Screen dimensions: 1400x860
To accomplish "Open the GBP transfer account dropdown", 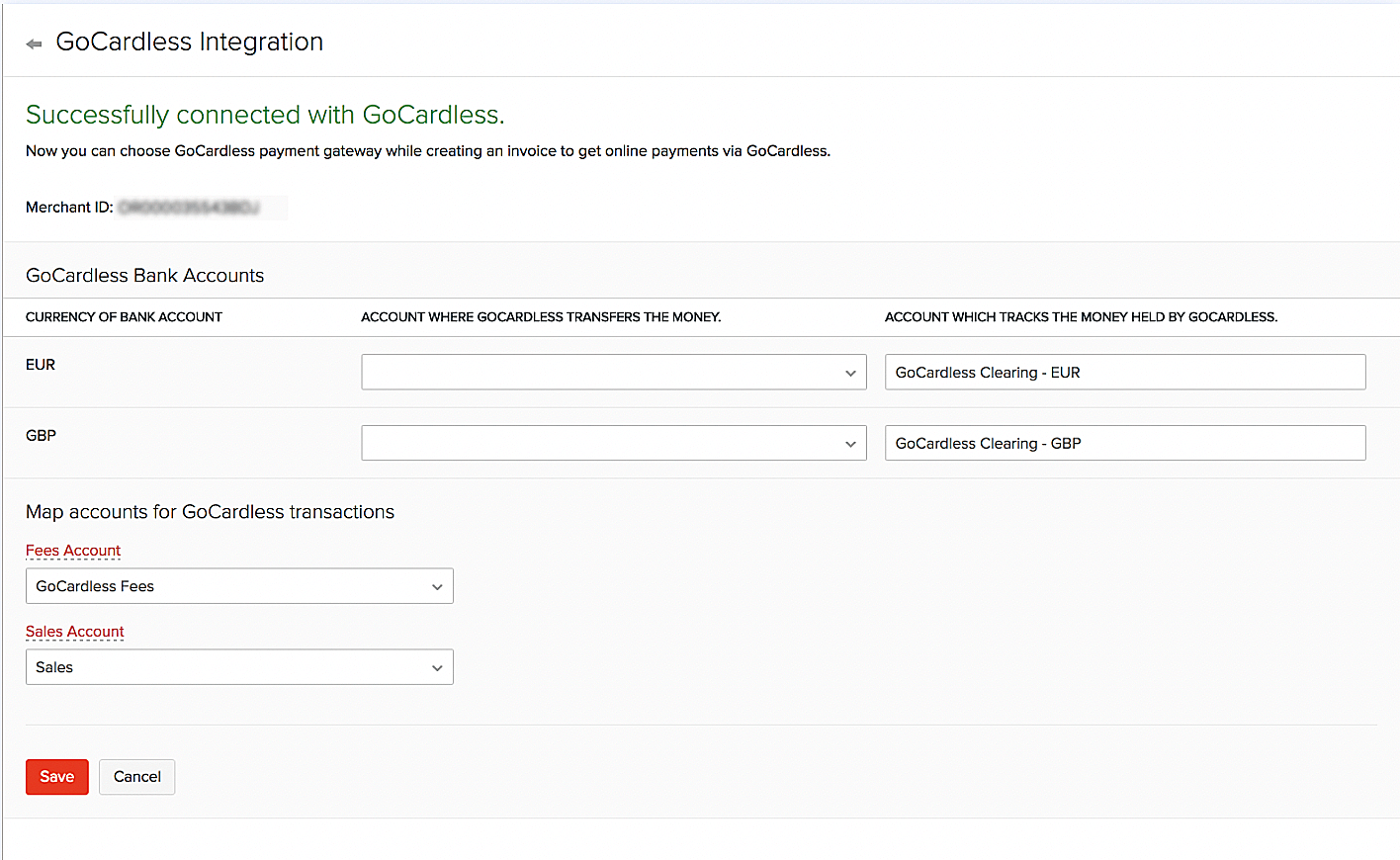I will pyautogui.click(x=613, y=444).
